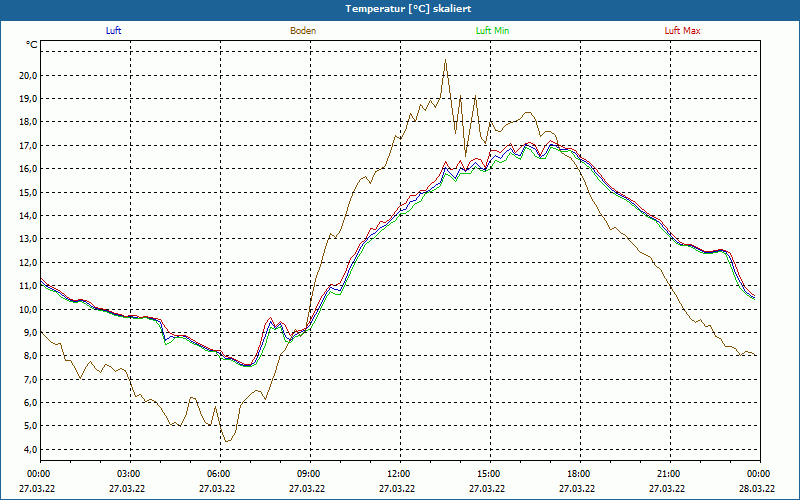Click the '8,0' y-axis value
Screen dimensions: 800x500
(x=30, y=356)
